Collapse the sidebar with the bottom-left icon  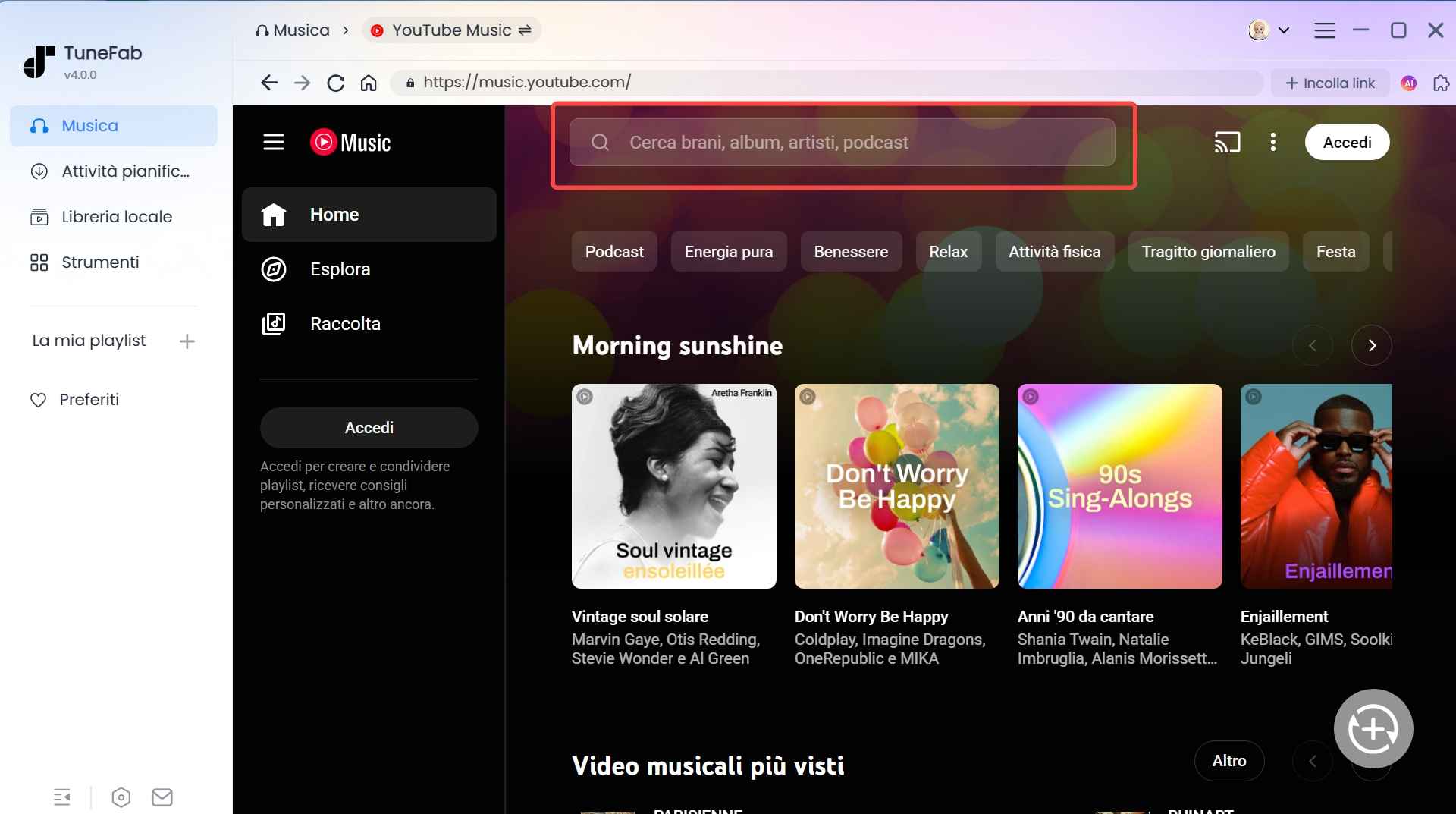pos(62,797)
